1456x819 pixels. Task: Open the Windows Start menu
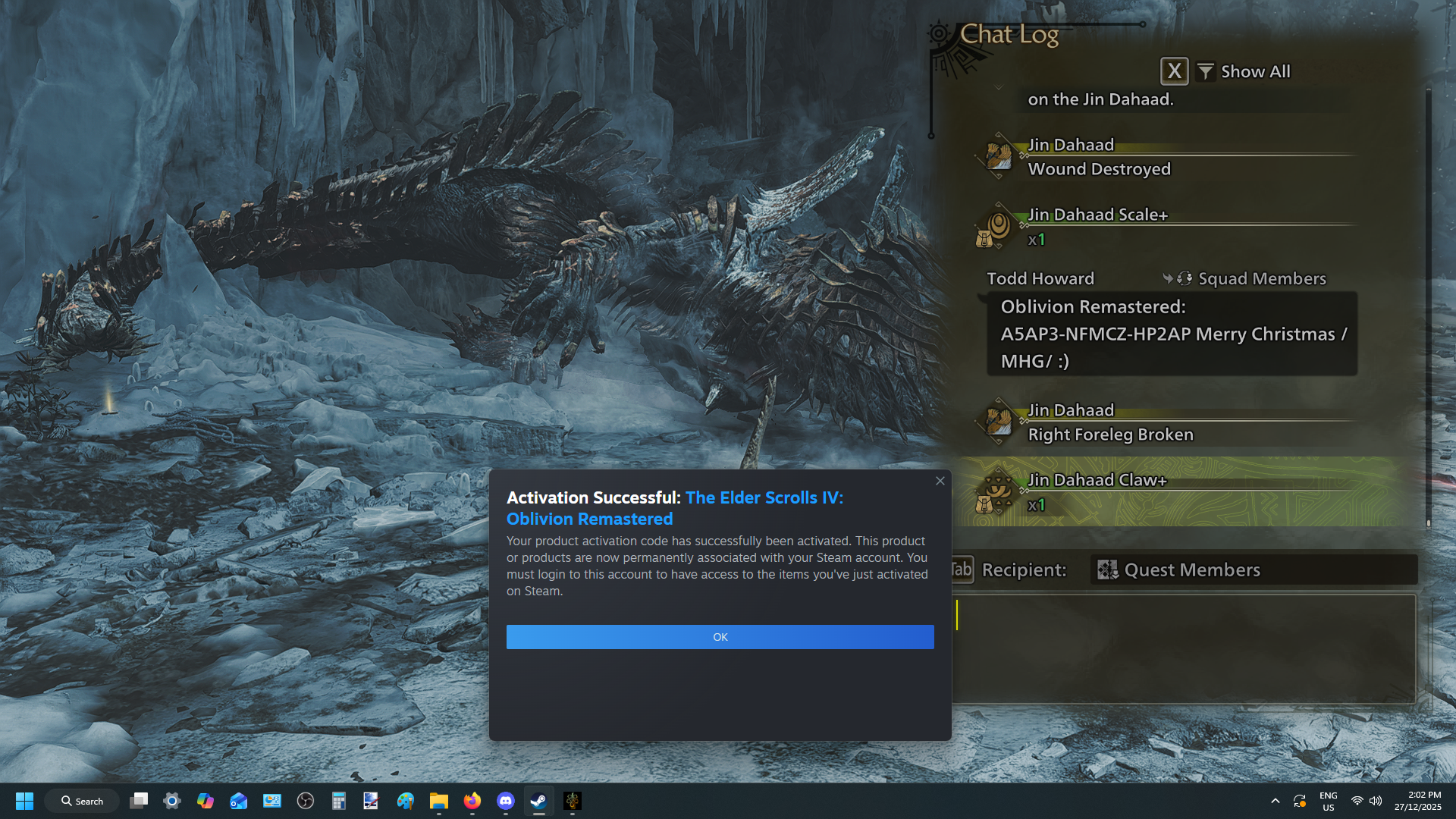(24, 801)
